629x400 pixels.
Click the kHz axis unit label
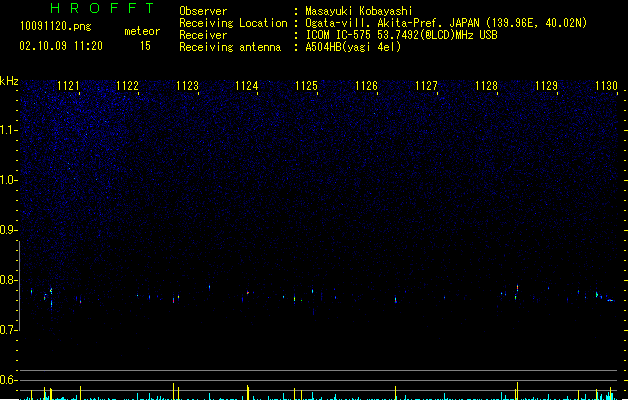point(9,81)
